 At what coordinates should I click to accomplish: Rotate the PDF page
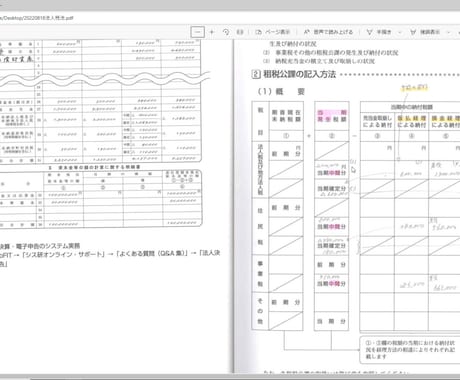pyautogui.click(x=226, y=32)
